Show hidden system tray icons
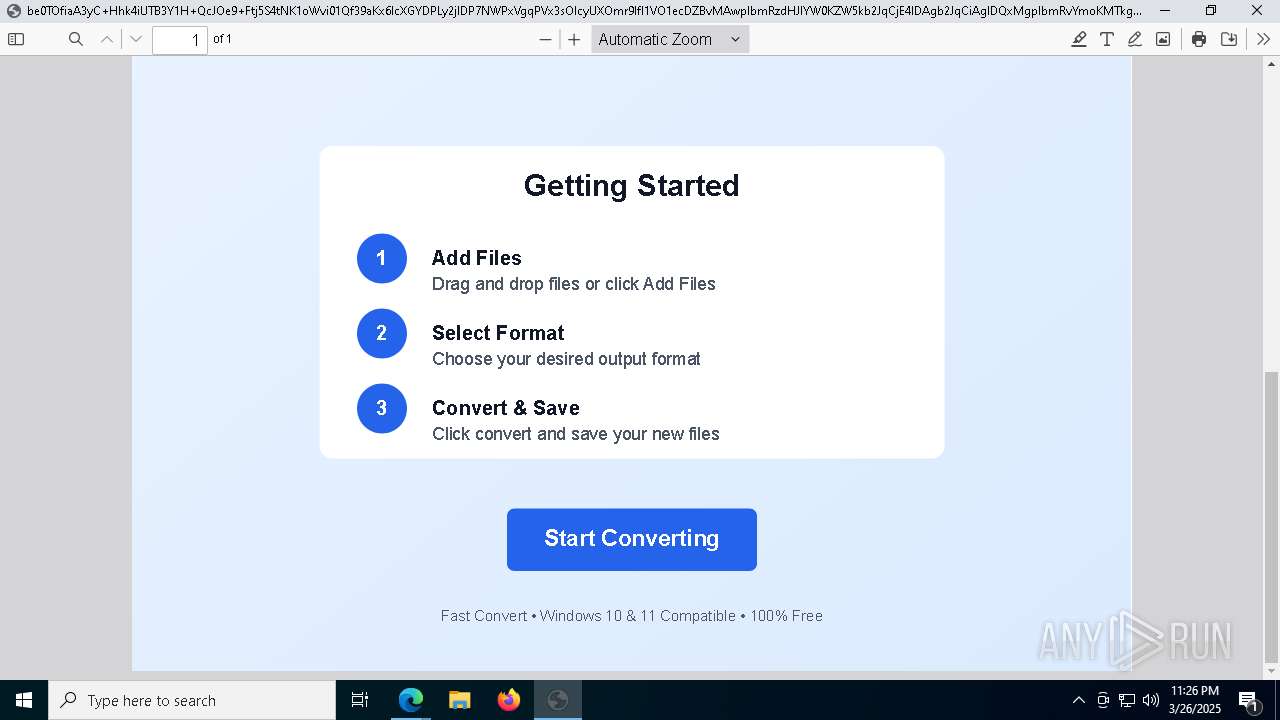 coord(1078,700)
